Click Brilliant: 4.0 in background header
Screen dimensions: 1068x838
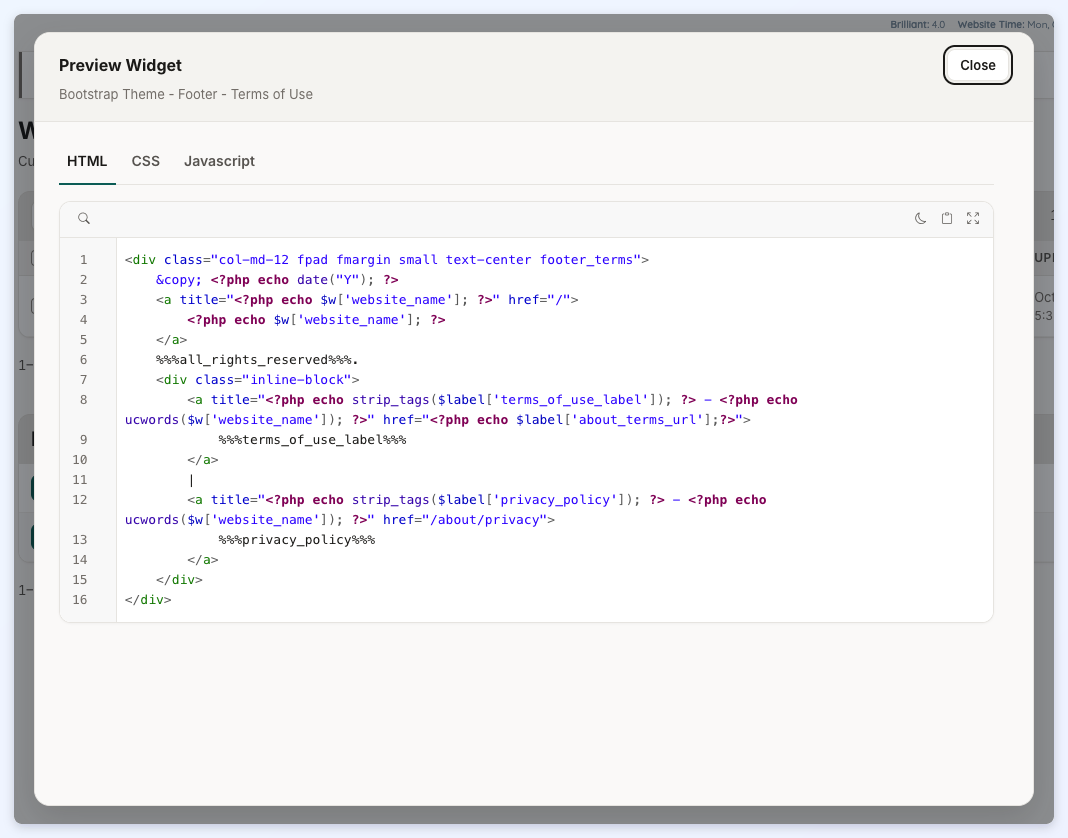tap(917, 25)
